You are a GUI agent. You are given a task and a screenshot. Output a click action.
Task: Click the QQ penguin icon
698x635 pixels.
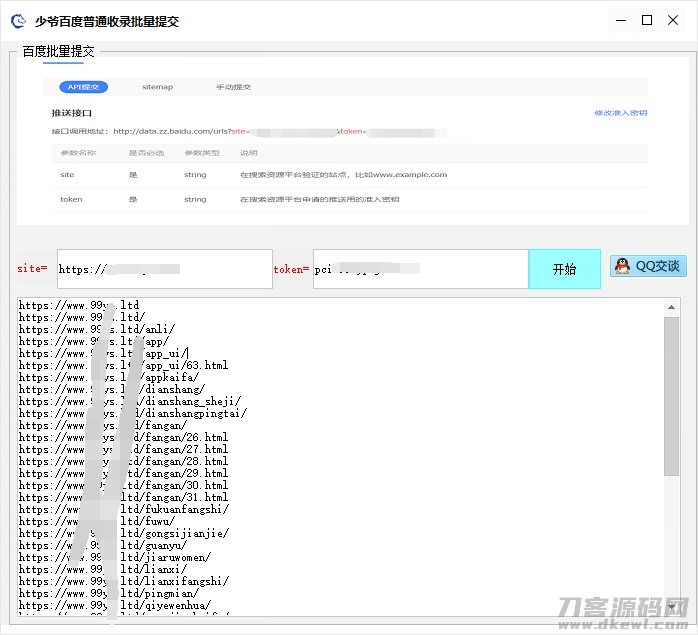pos(622,266)
